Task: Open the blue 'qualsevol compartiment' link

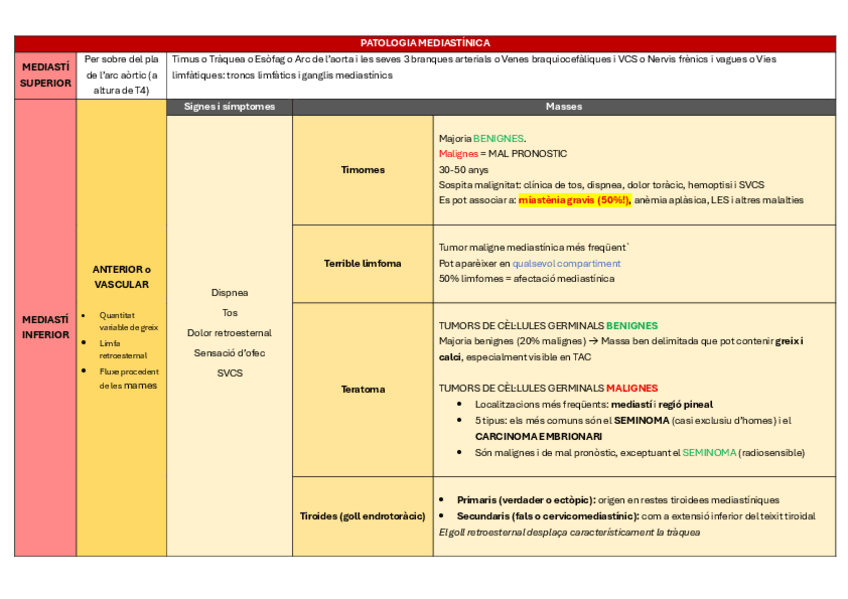Action: (x=566, y=263)
